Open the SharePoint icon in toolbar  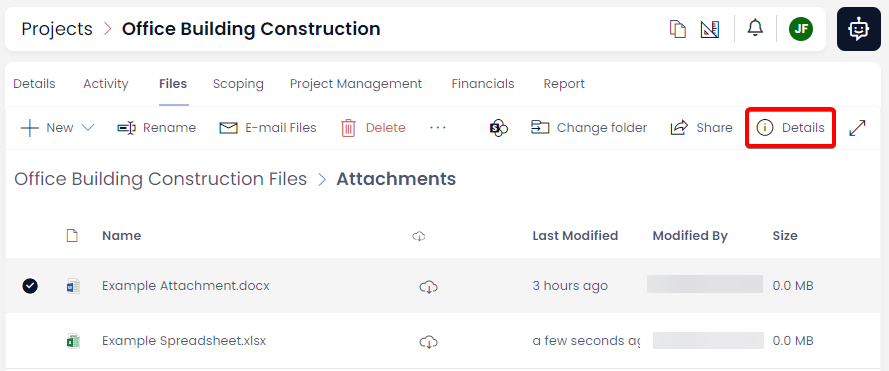click(x=498, y=128)
